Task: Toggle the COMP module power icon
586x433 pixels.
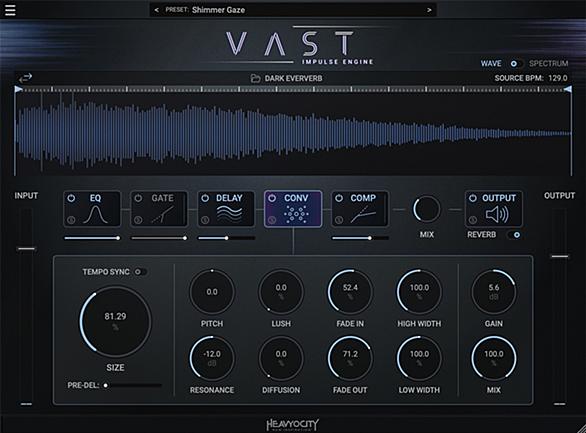Action: pos(339,198)
